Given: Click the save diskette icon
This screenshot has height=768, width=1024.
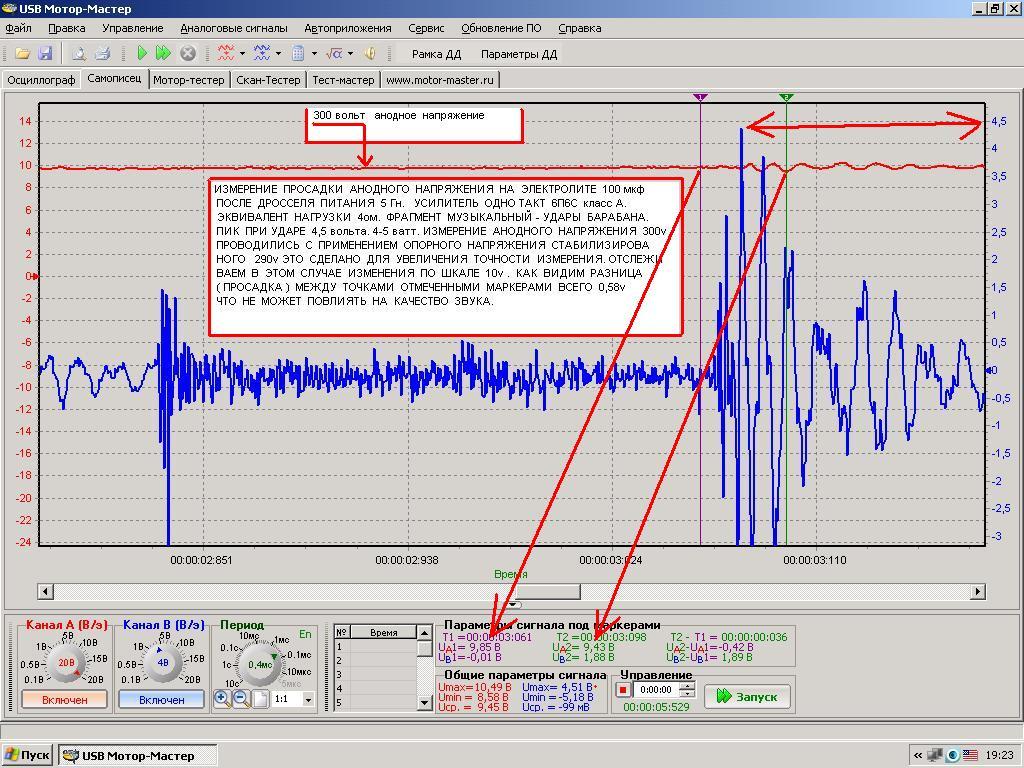Looking at the screenshot, I should (x=45, y=54).
